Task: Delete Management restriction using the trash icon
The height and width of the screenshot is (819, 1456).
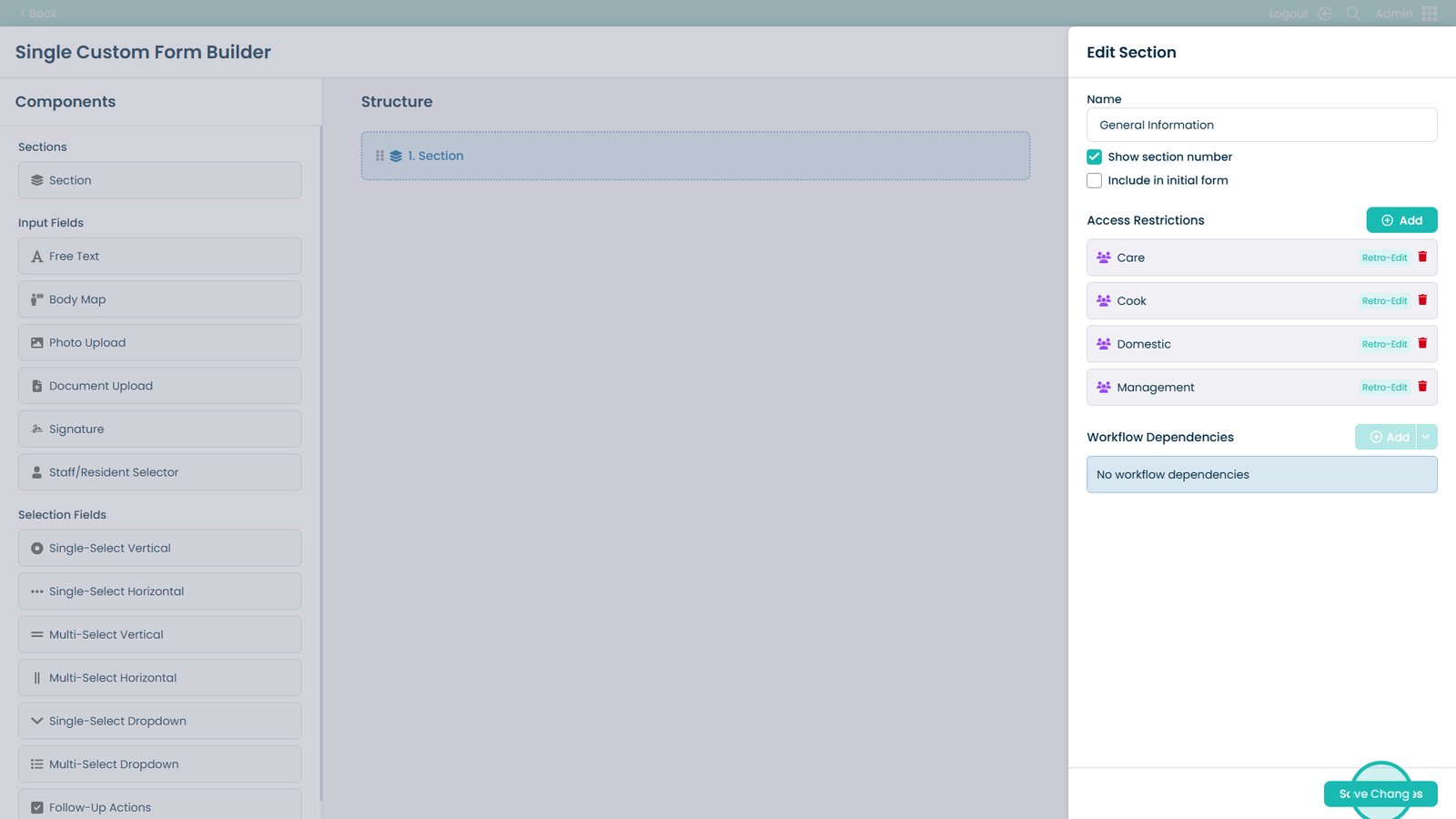Action: [1422, 387]
